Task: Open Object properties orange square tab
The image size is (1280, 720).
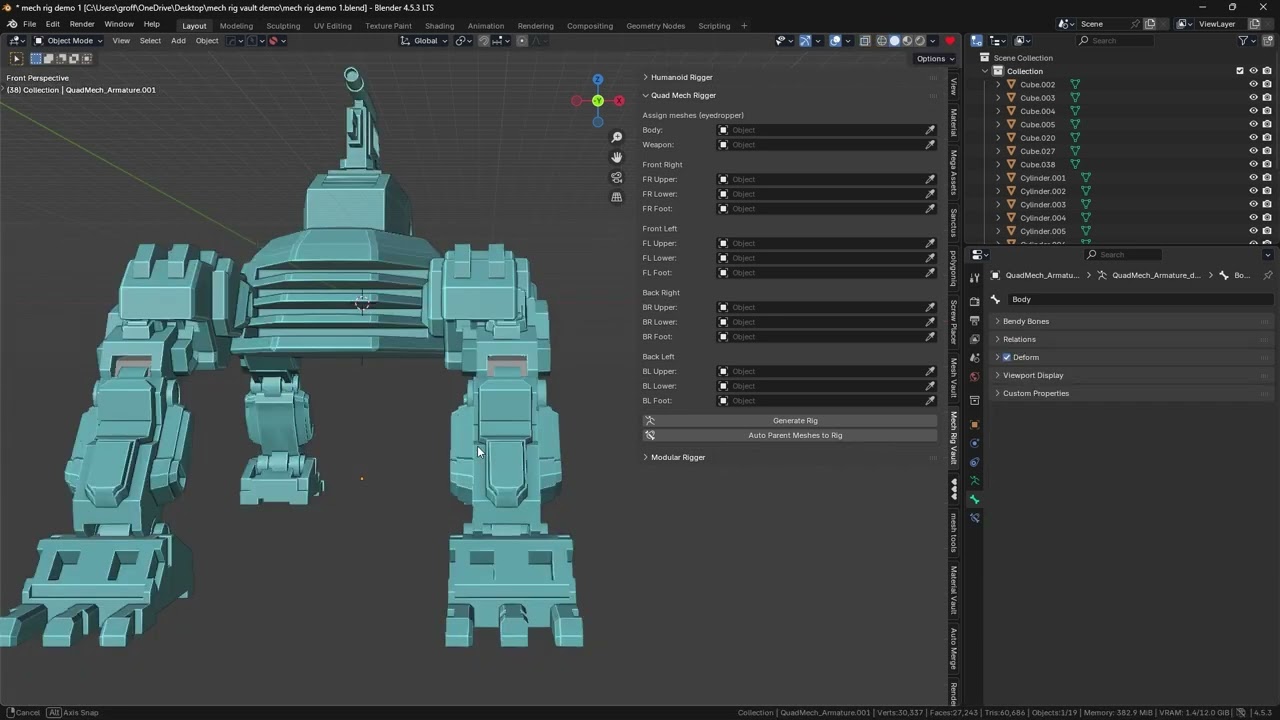Action: click(975, 424)
